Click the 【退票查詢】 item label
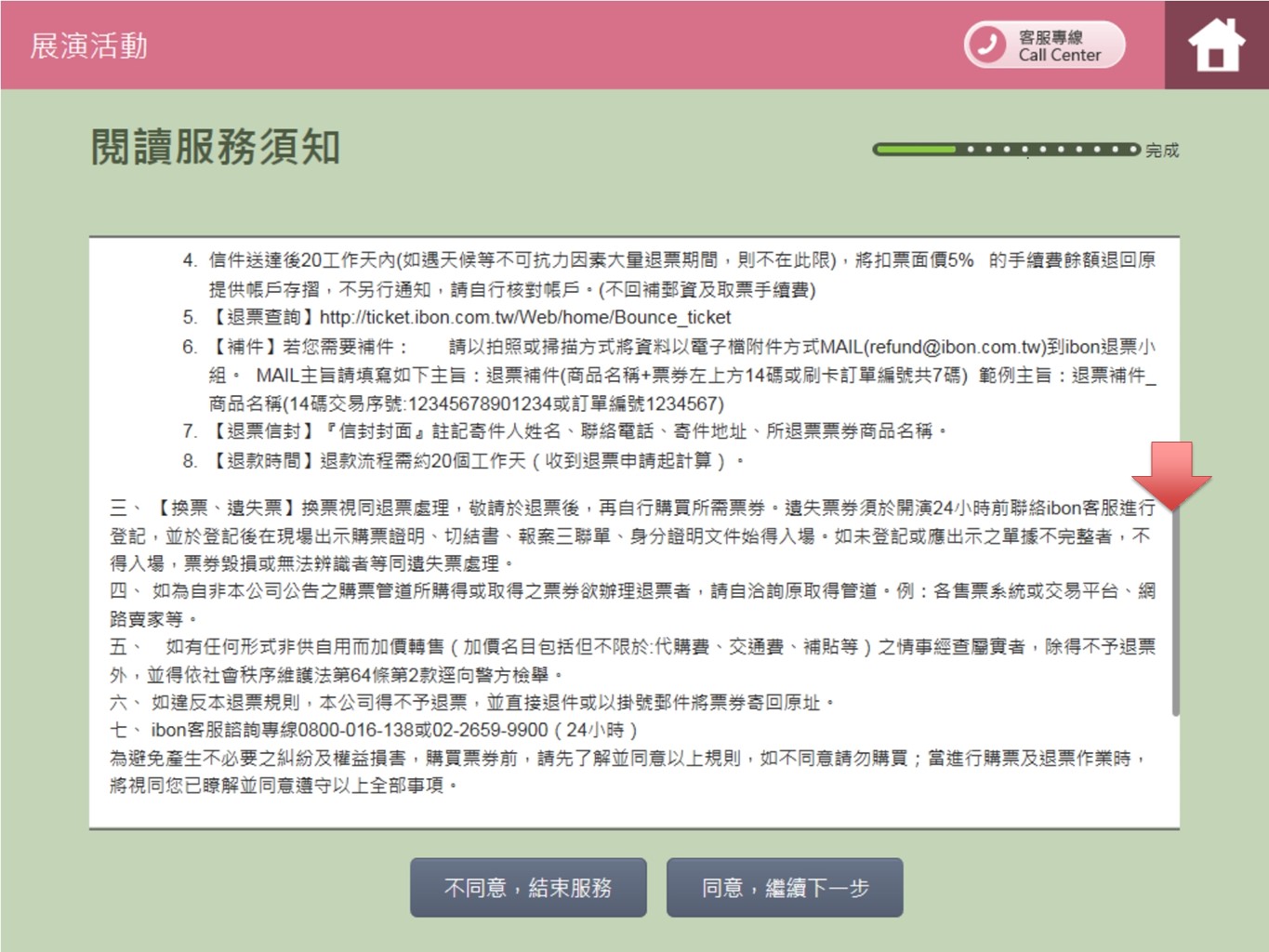Viewport: 1269px width, 952px height. tap(263, 317)
